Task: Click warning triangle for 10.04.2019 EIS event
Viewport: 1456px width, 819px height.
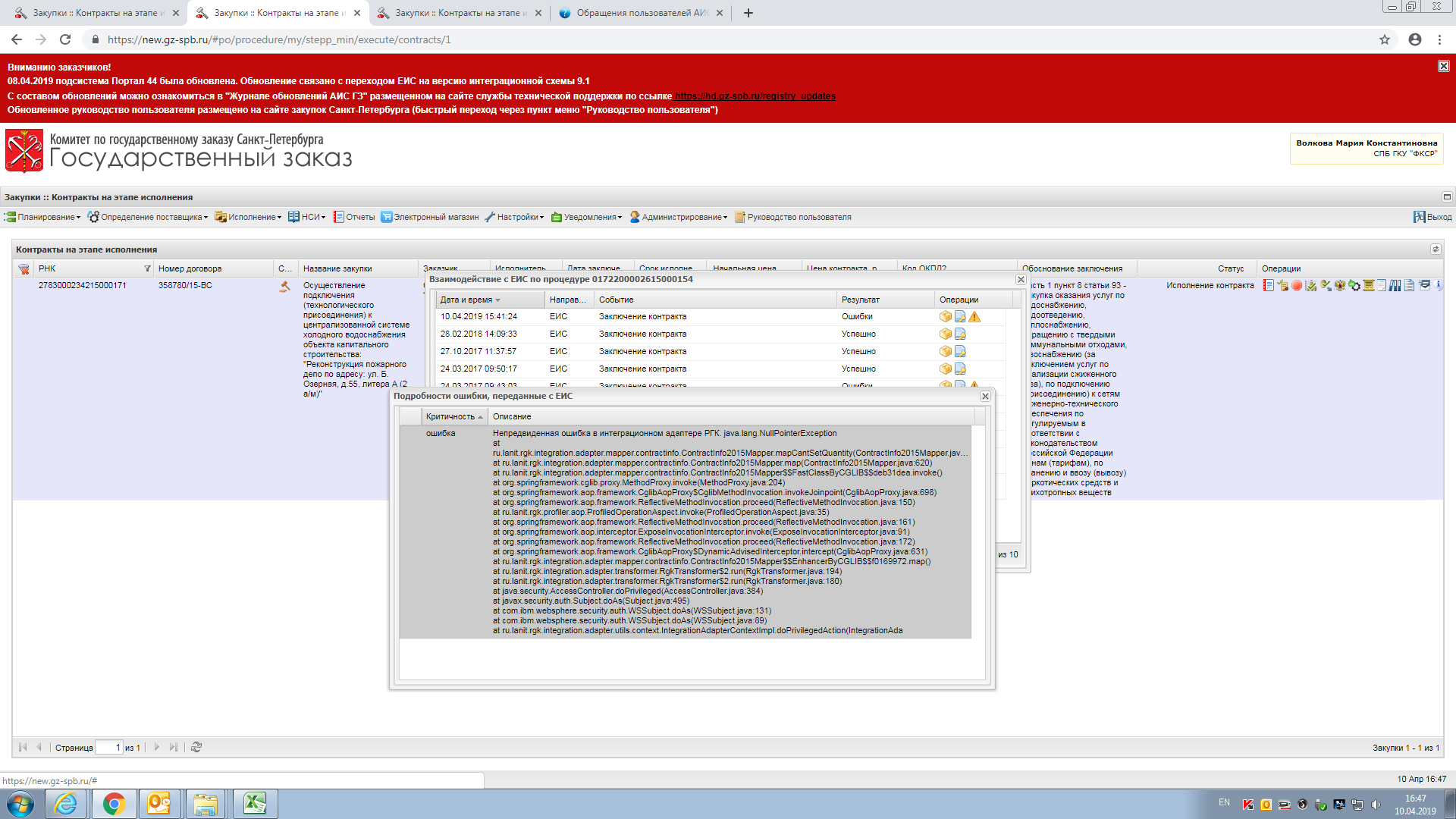Action: [974, 317]
